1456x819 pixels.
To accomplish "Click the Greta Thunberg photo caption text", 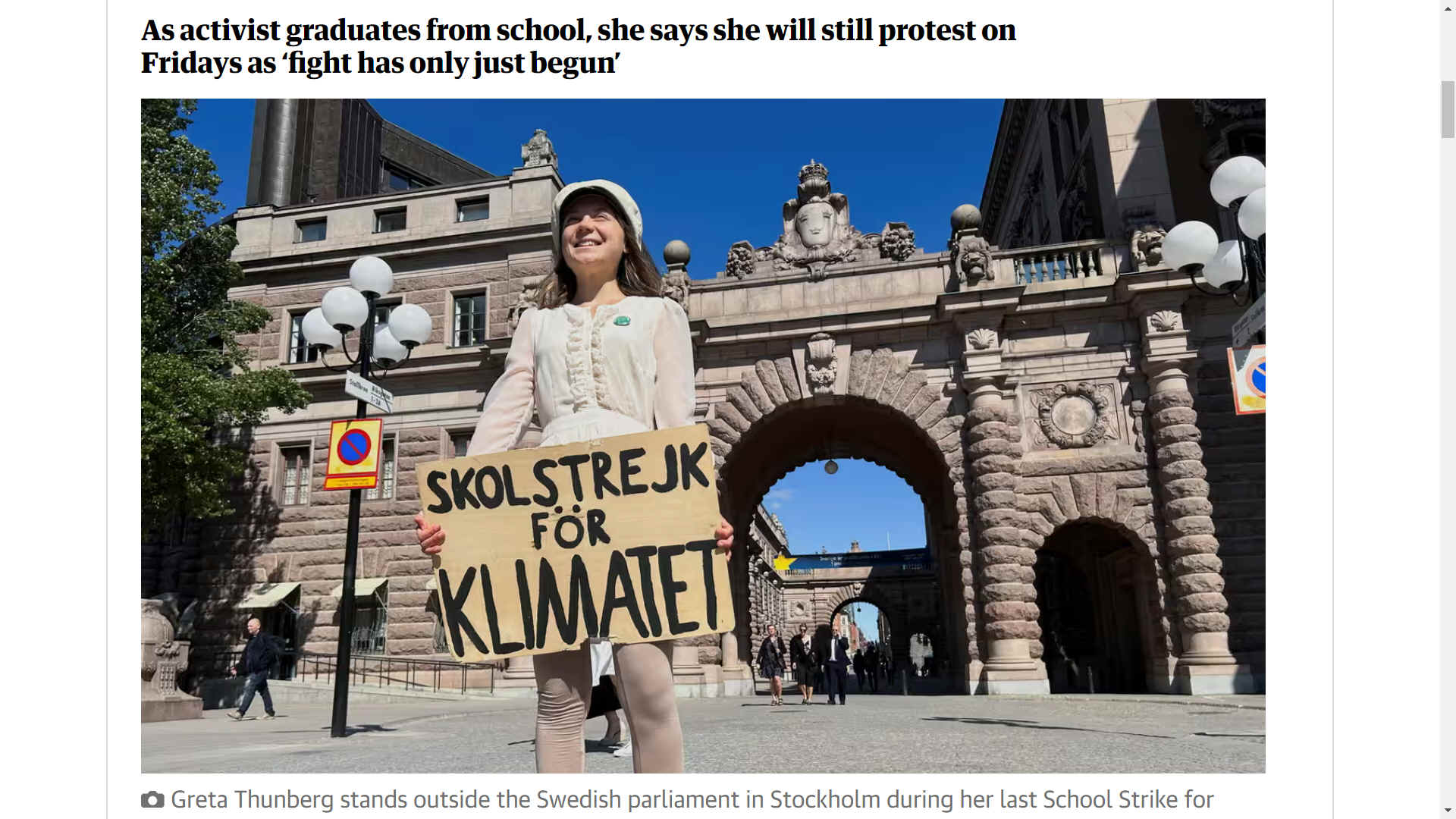I will (692, 800).
